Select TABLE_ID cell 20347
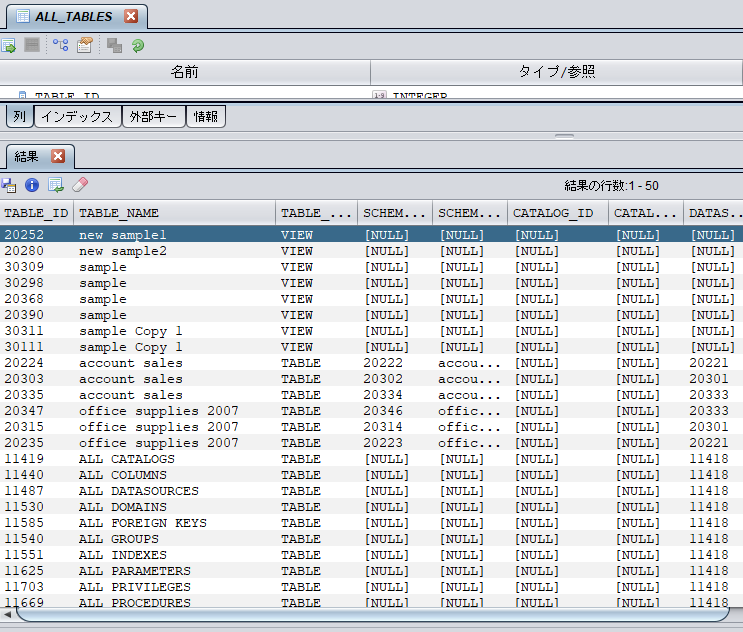The height and width of the screenshot is (632, 743). pyautogui.click(x=36, y=411)
